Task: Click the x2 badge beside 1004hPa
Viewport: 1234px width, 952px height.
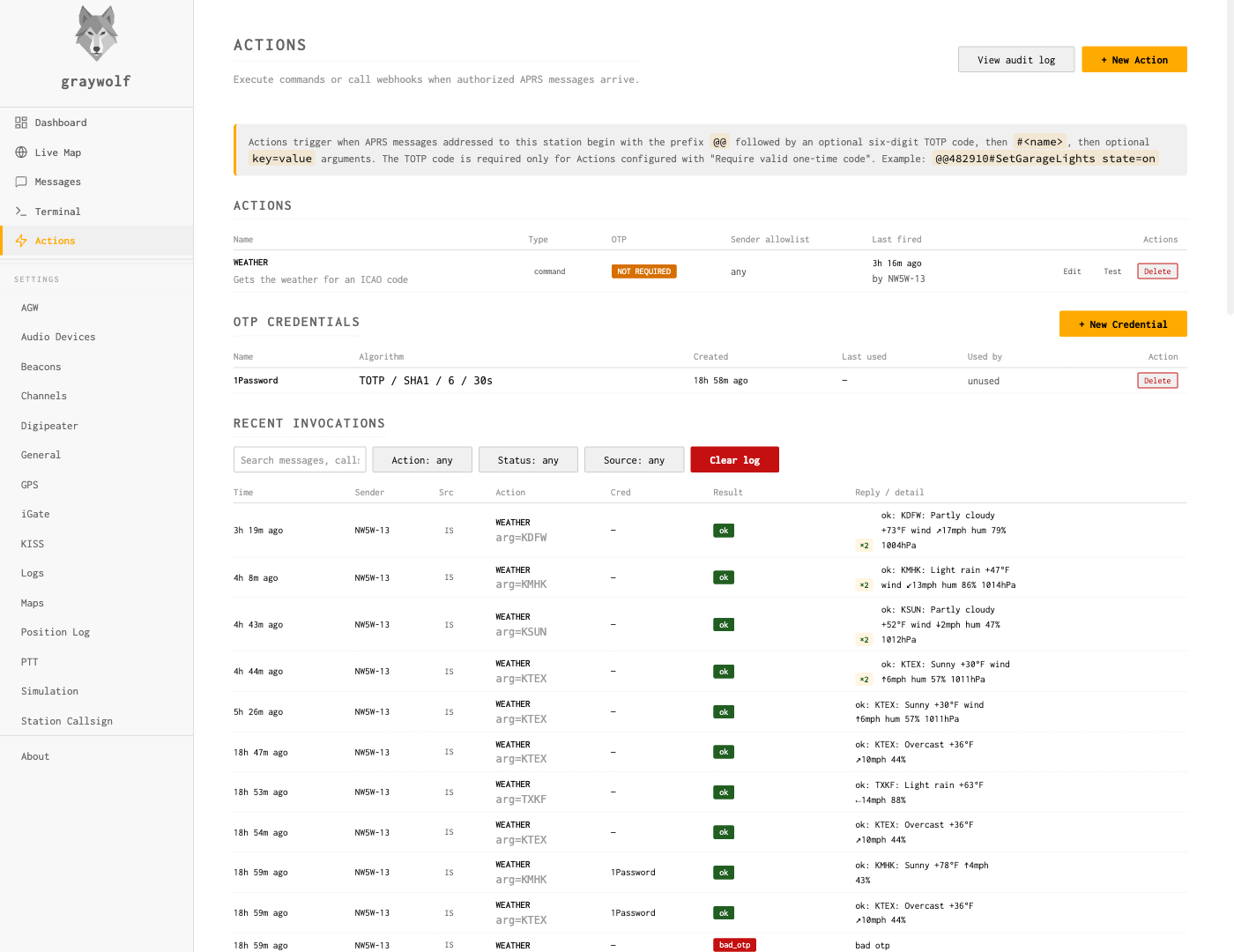Action: [x=865, y=546]
